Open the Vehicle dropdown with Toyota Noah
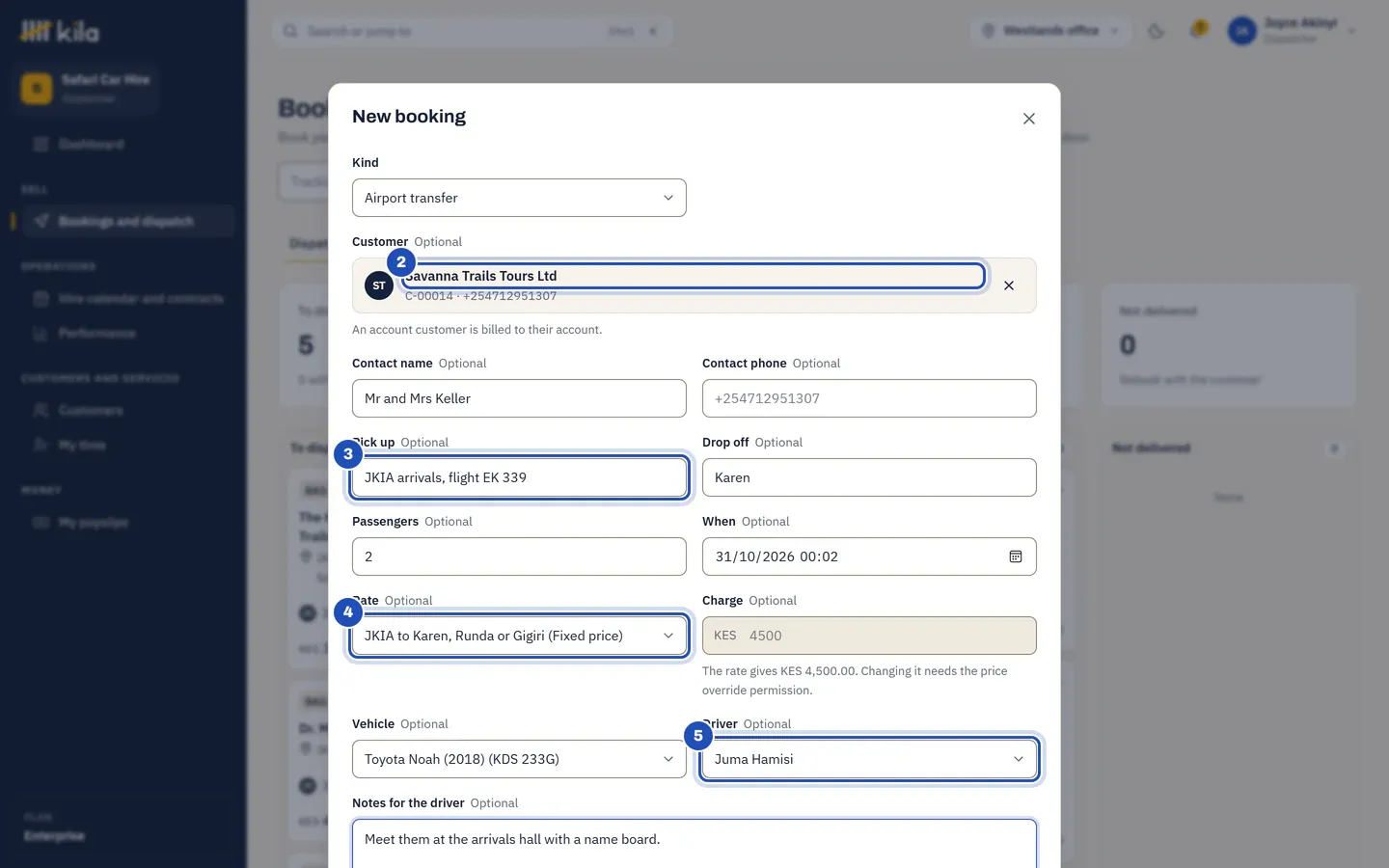Image resolution: width=1389 pixels, height=868 pixels. point(519,759)
